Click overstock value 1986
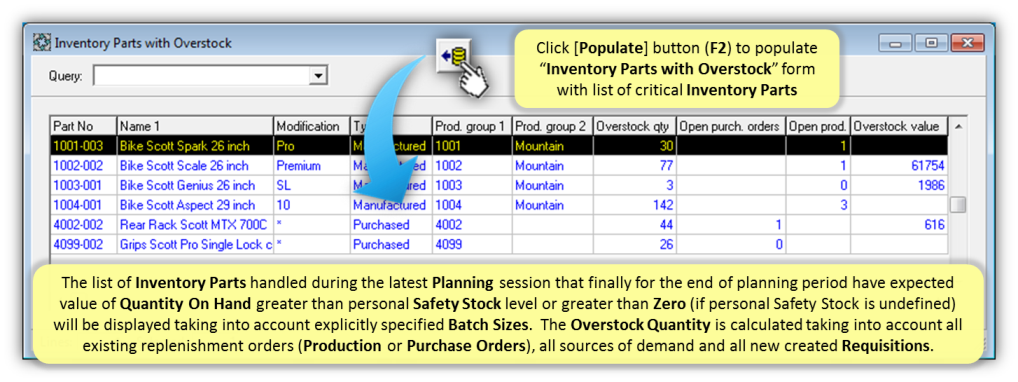The height and width of the screenshot is (382, 1018). tap(931, 186)
